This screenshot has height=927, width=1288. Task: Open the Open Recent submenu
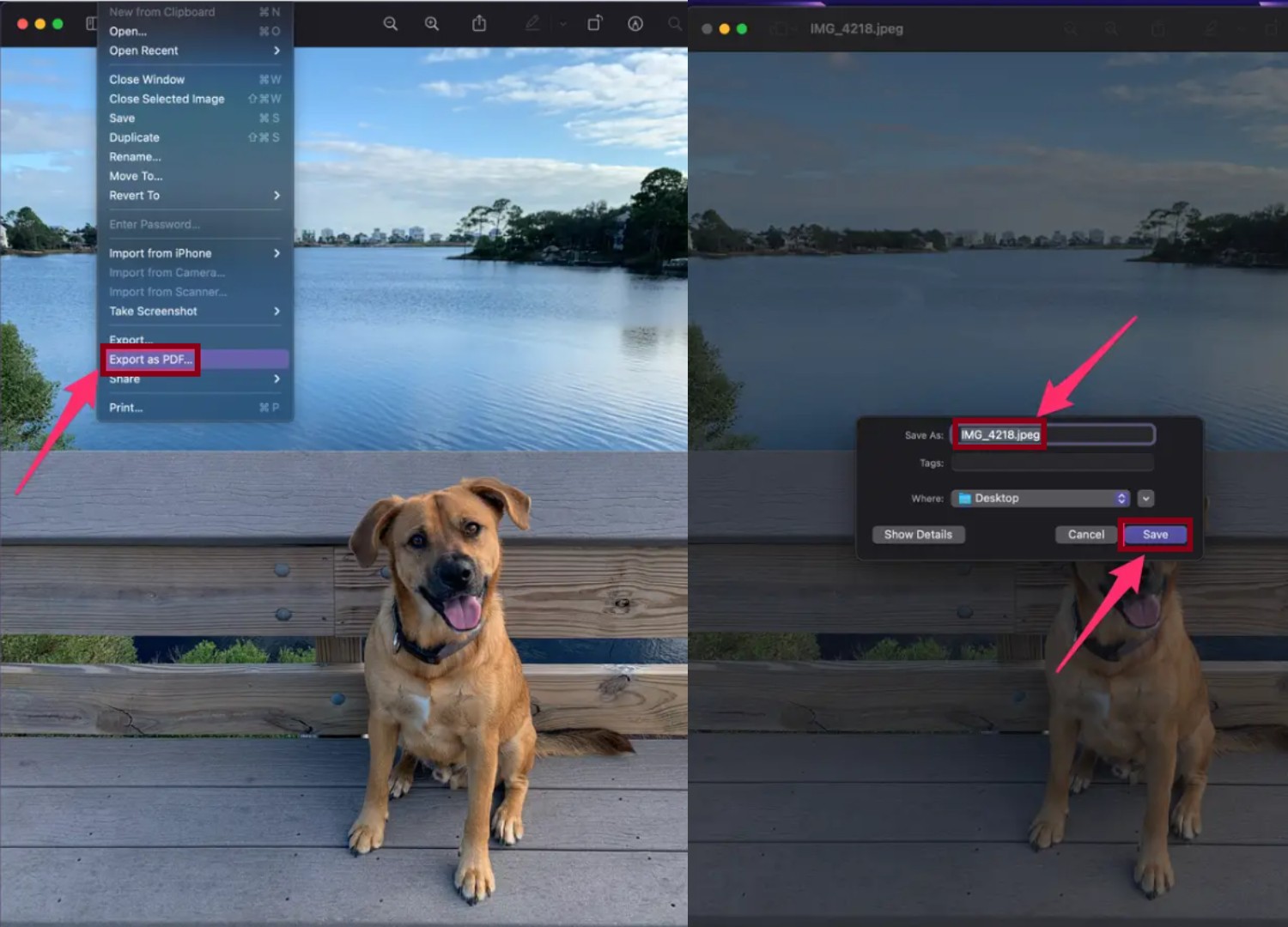[143, 51]
